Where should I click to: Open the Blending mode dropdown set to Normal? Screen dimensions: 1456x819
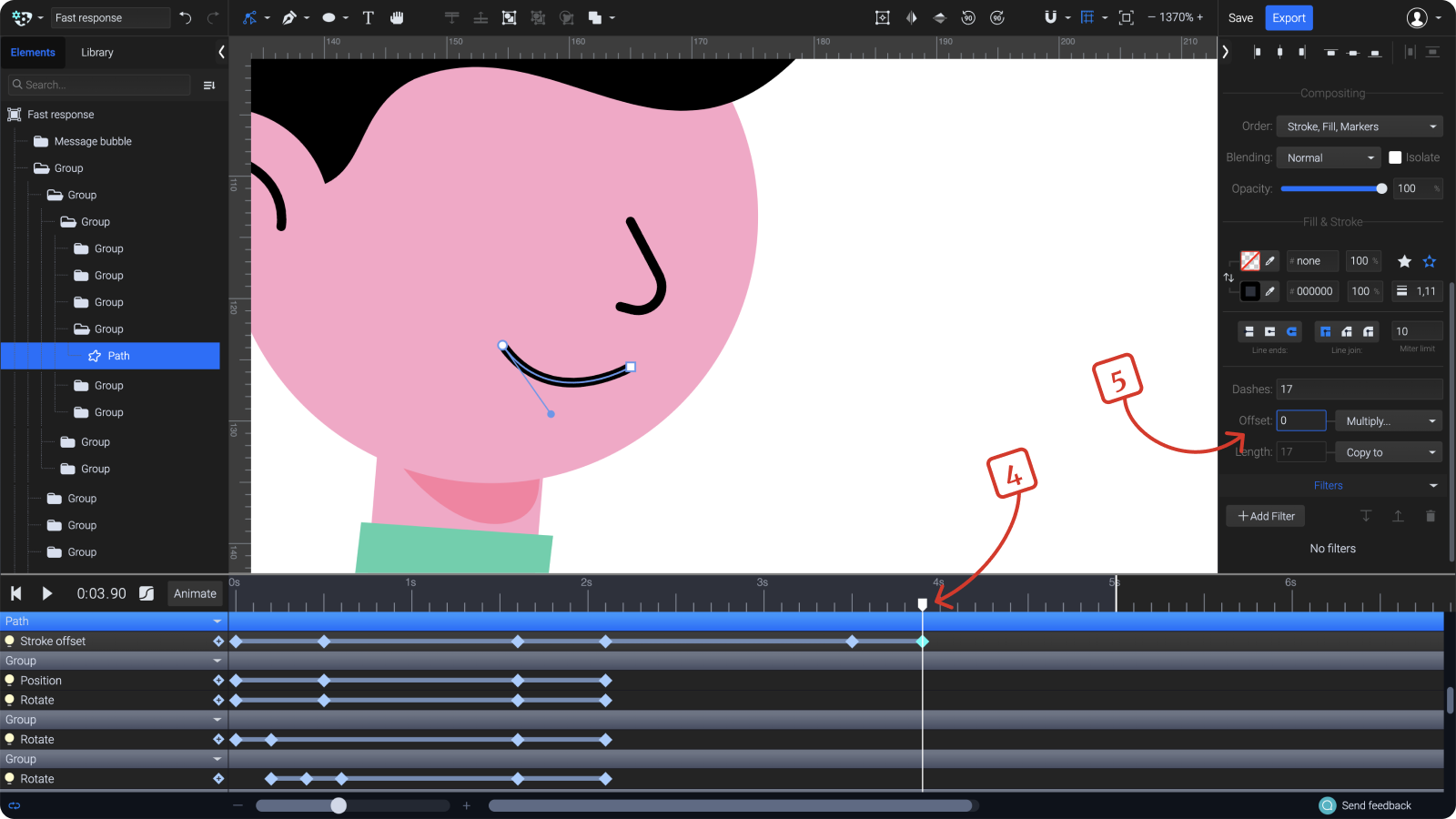point(1328,157)
